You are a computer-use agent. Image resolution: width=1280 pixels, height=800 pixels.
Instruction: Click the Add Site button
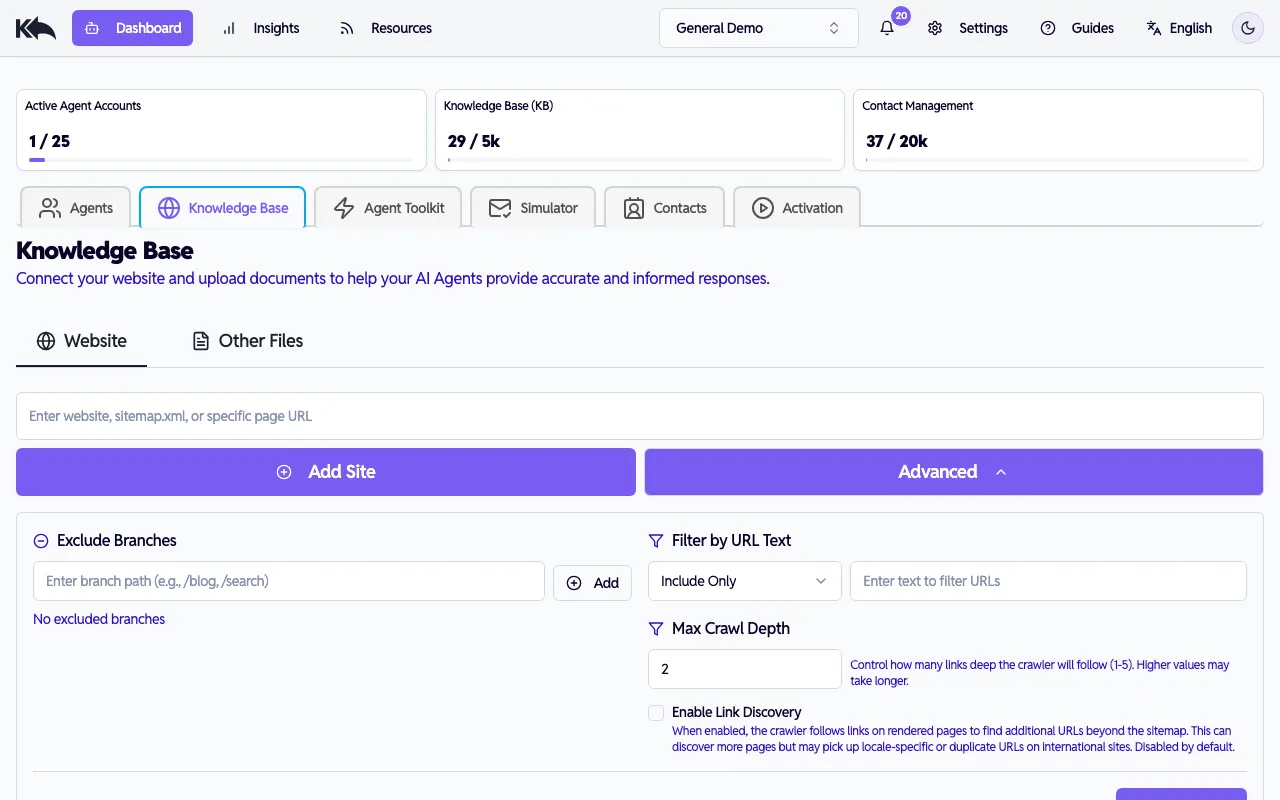326,471
